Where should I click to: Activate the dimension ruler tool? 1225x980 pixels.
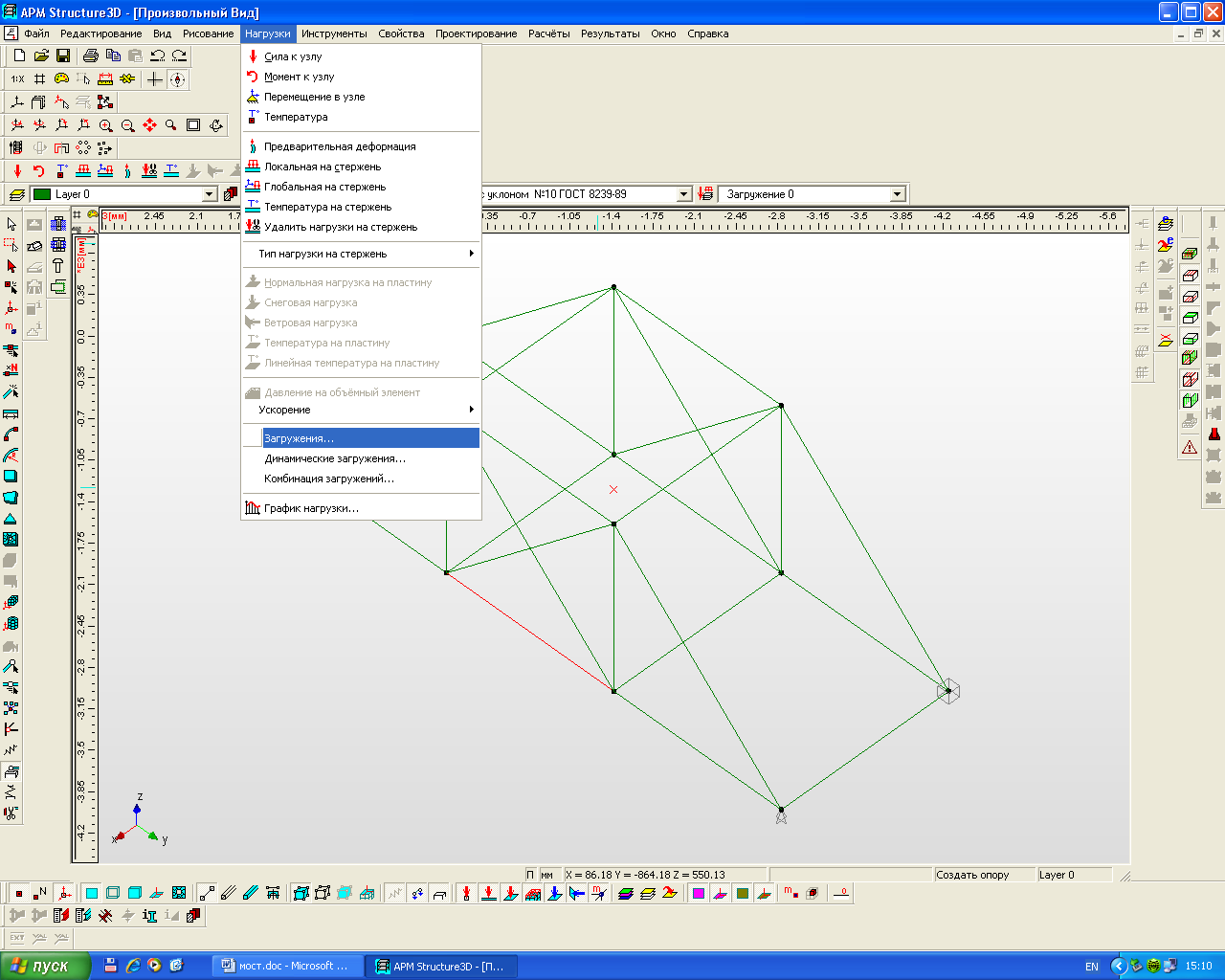105,79
